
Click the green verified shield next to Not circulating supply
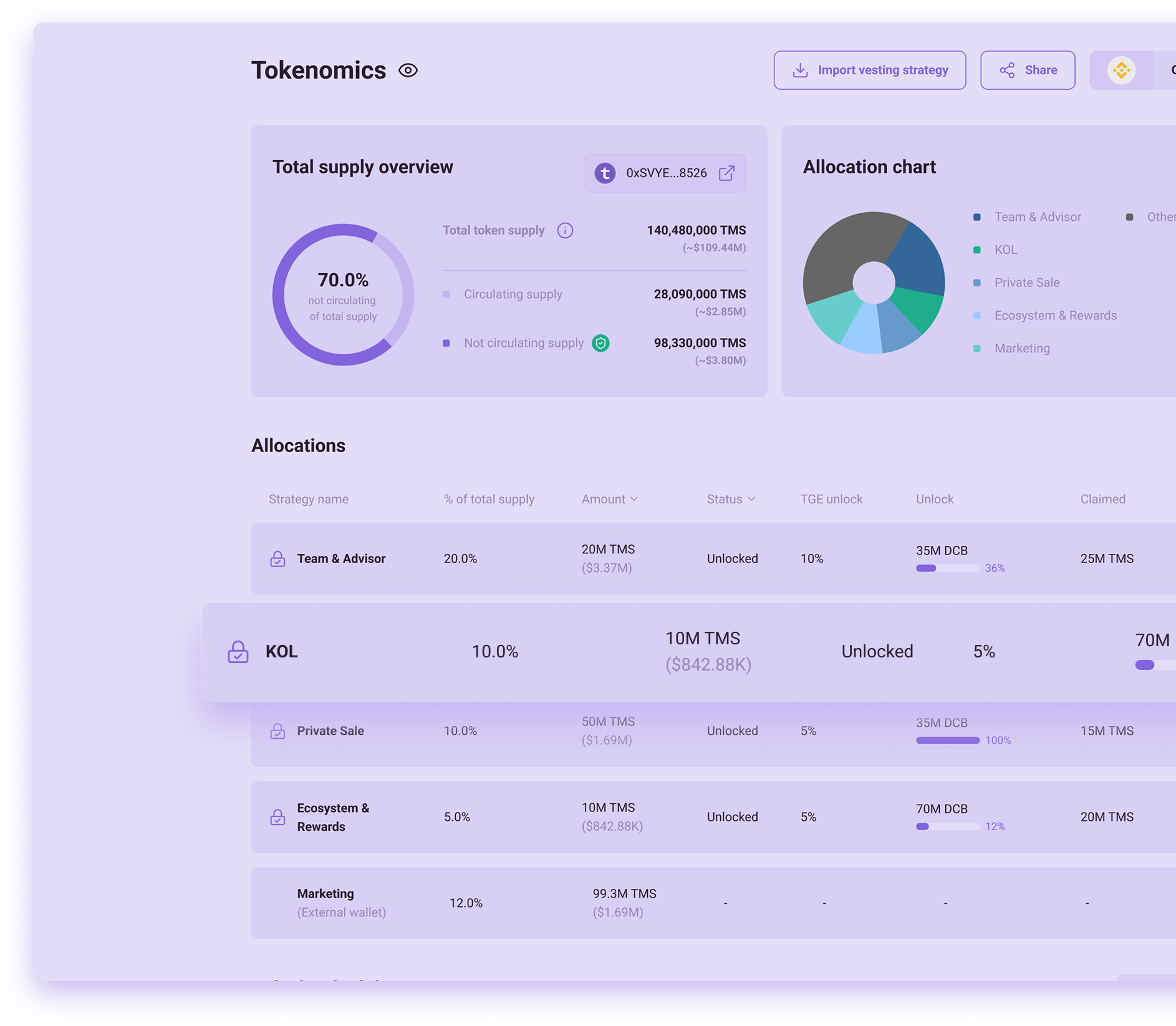(x=600, y=343)
